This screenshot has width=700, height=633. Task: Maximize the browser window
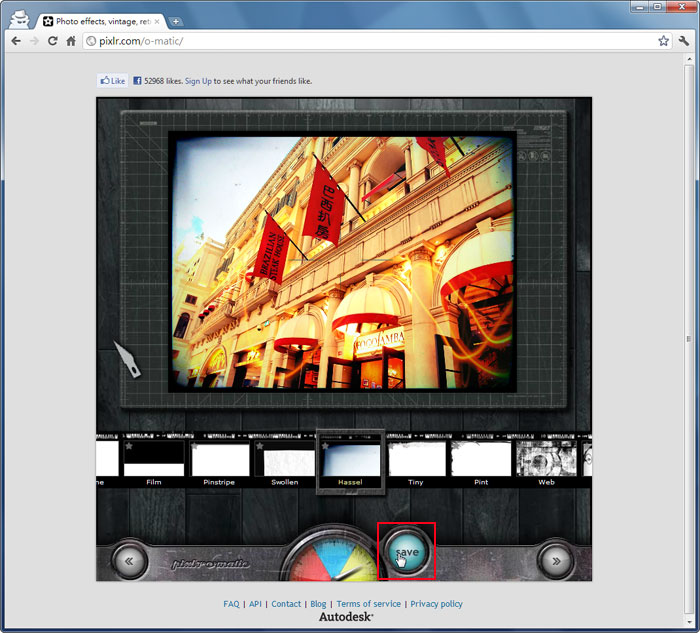(x=658, y=6)
